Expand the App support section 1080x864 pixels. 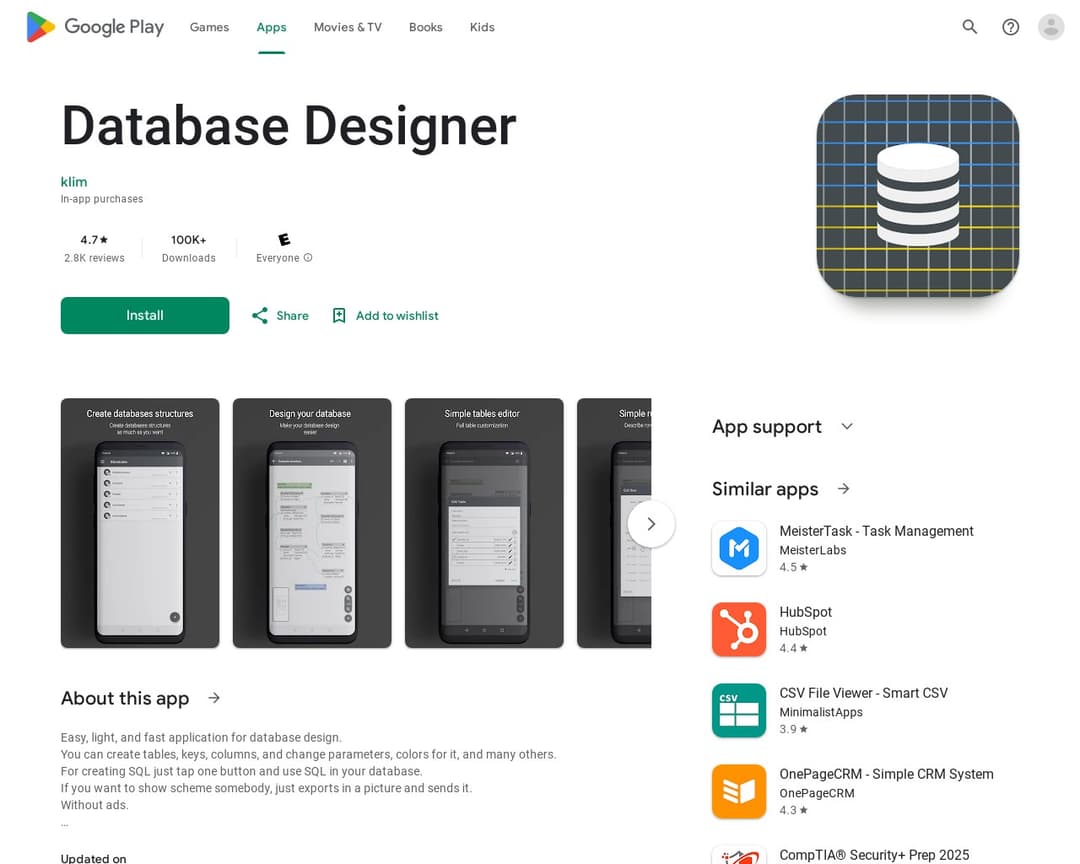pyautogui.click(x=847, y=426)
